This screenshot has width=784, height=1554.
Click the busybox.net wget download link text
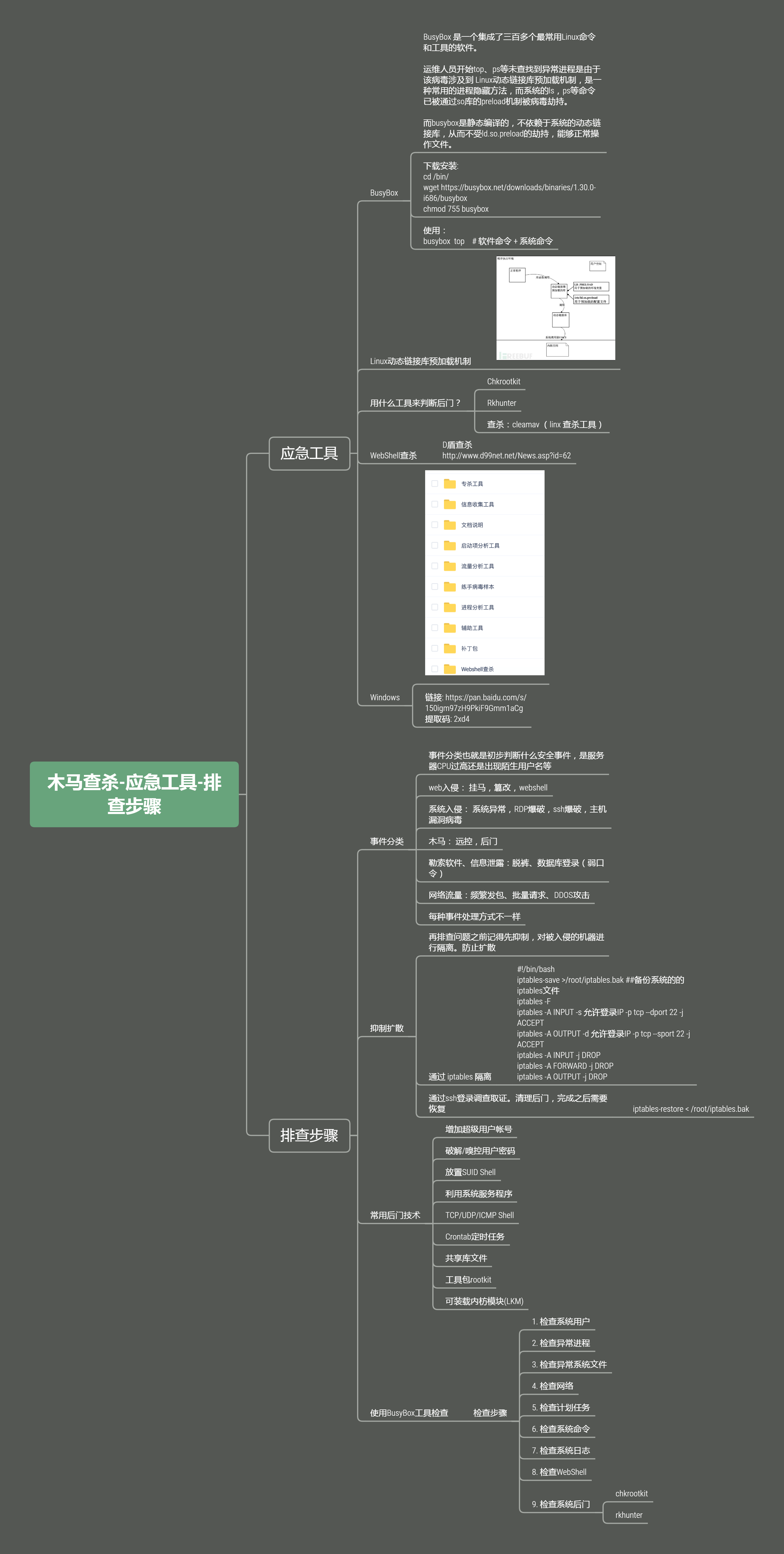pos(509,193)
